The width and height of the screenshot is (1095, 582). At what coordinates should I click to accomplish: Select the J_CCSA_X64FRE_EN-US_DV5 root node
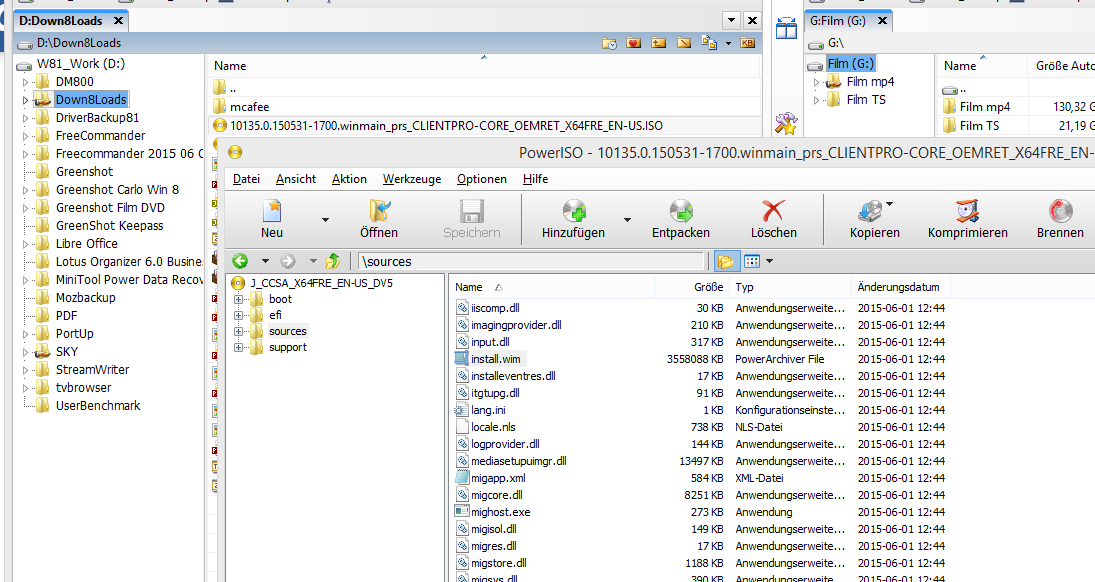(x=321, y=283)
